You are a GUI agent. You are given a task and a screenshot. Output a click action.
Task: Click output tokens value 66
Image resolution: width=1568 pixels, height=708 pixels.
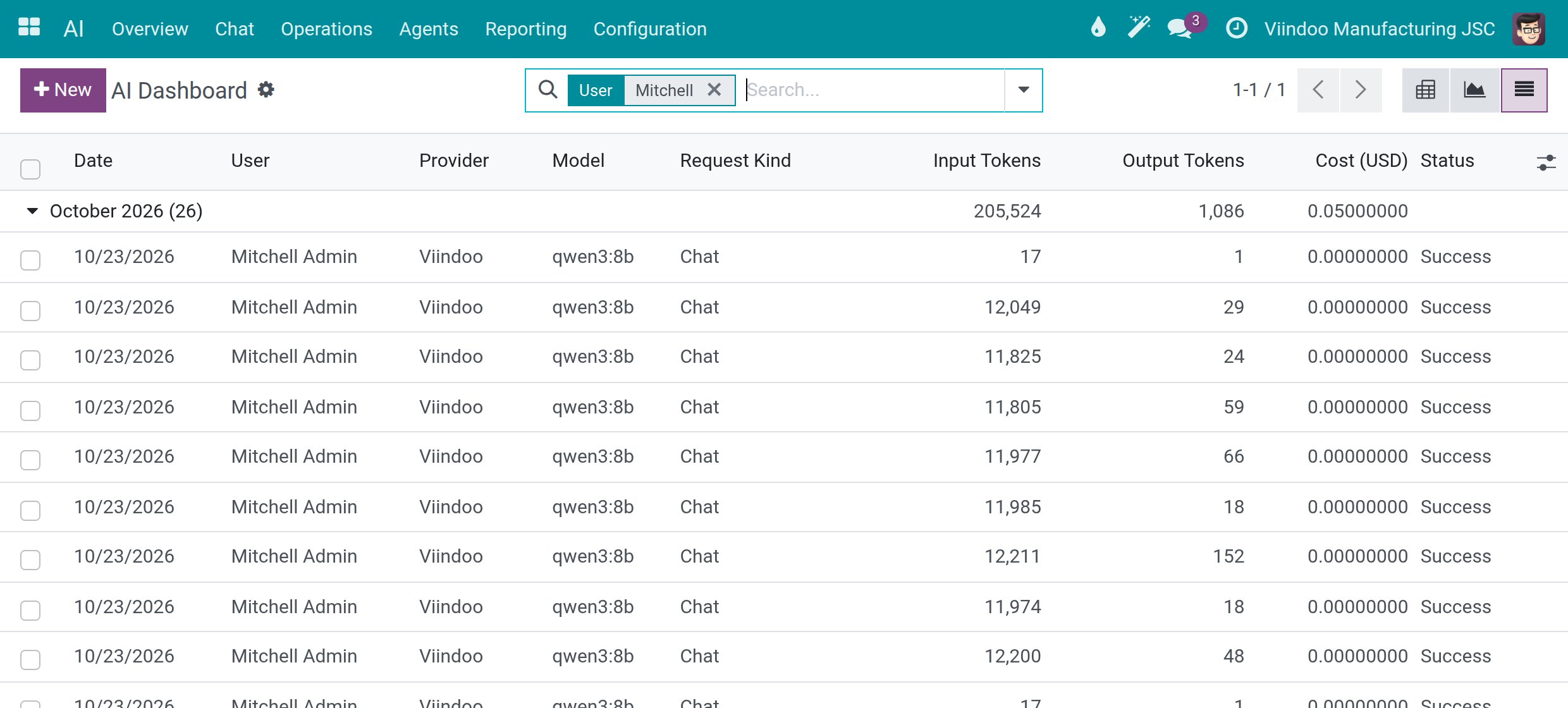point(1234,456)
